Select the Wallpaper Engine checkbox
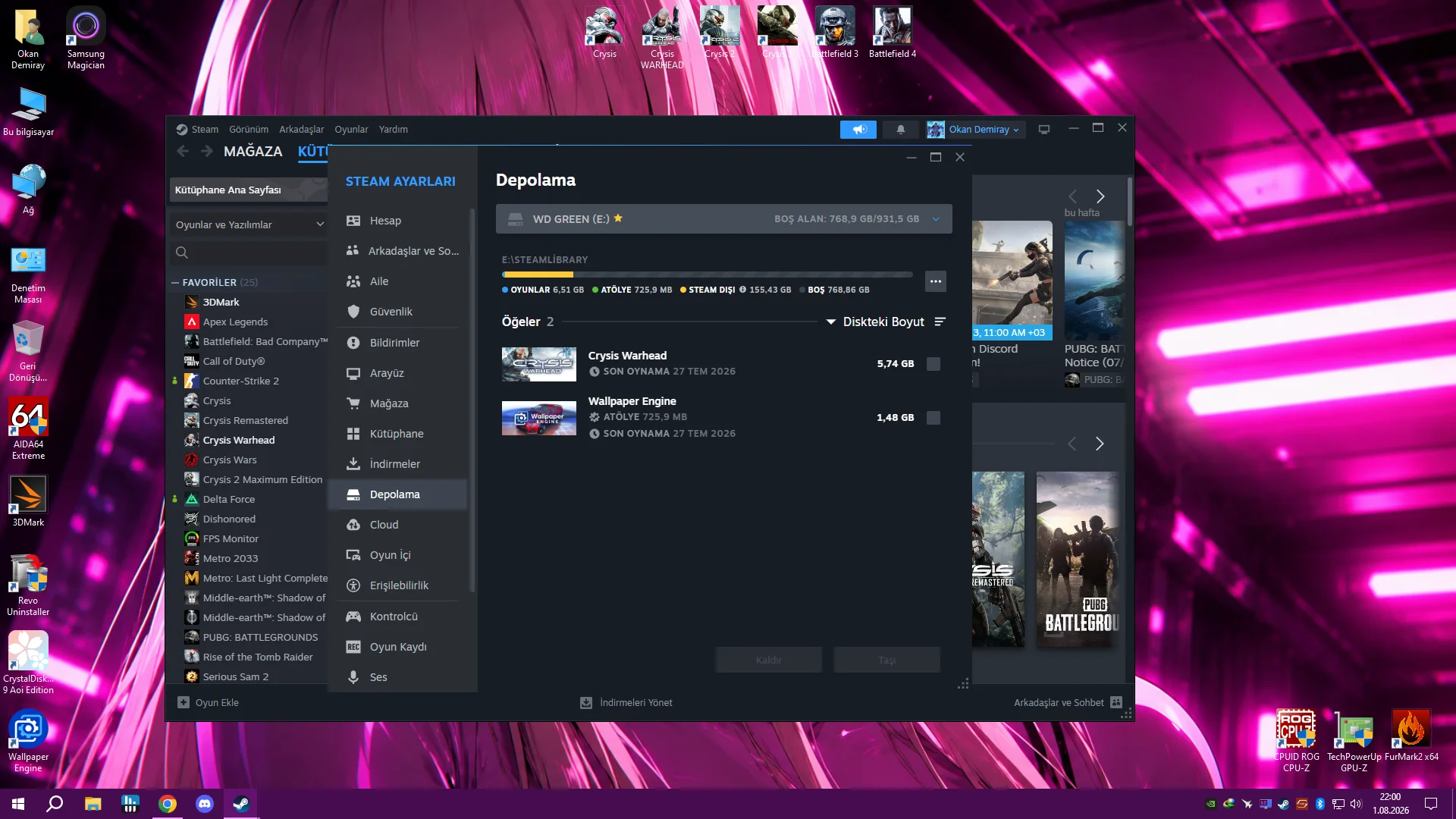The width and height of the screenshot is (1456, 819). point(934,418)
